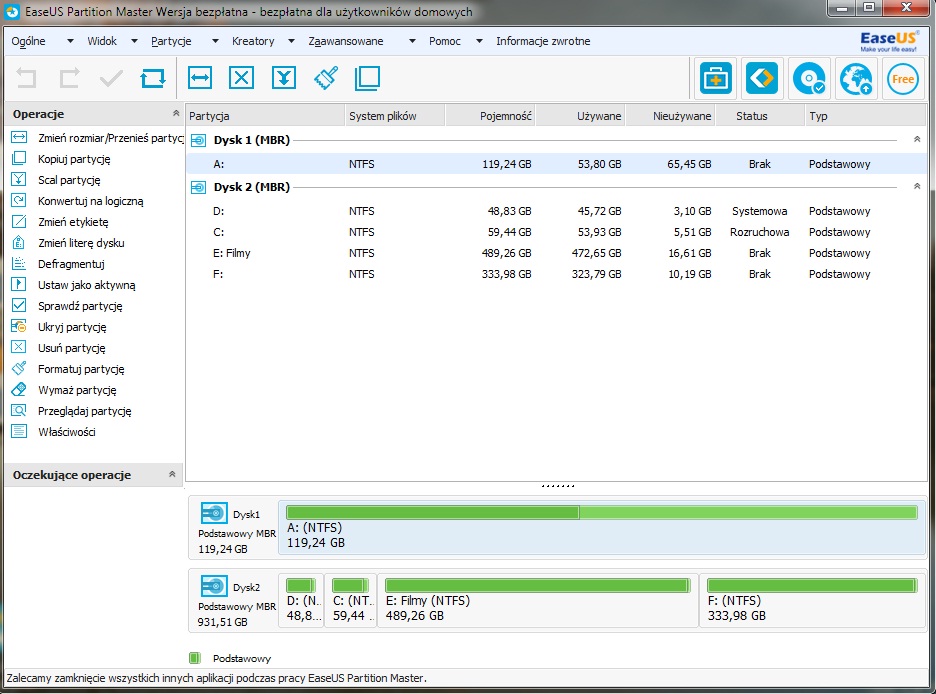Click the Przeglądaj partycję magnifier icon

19,411
